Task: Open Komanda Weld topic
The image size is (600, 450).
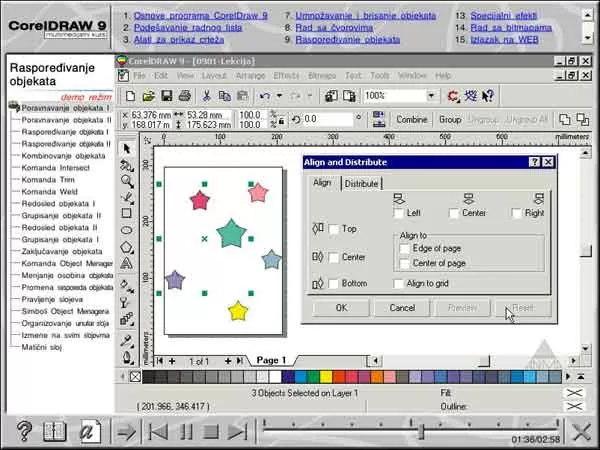Action: 50,192
